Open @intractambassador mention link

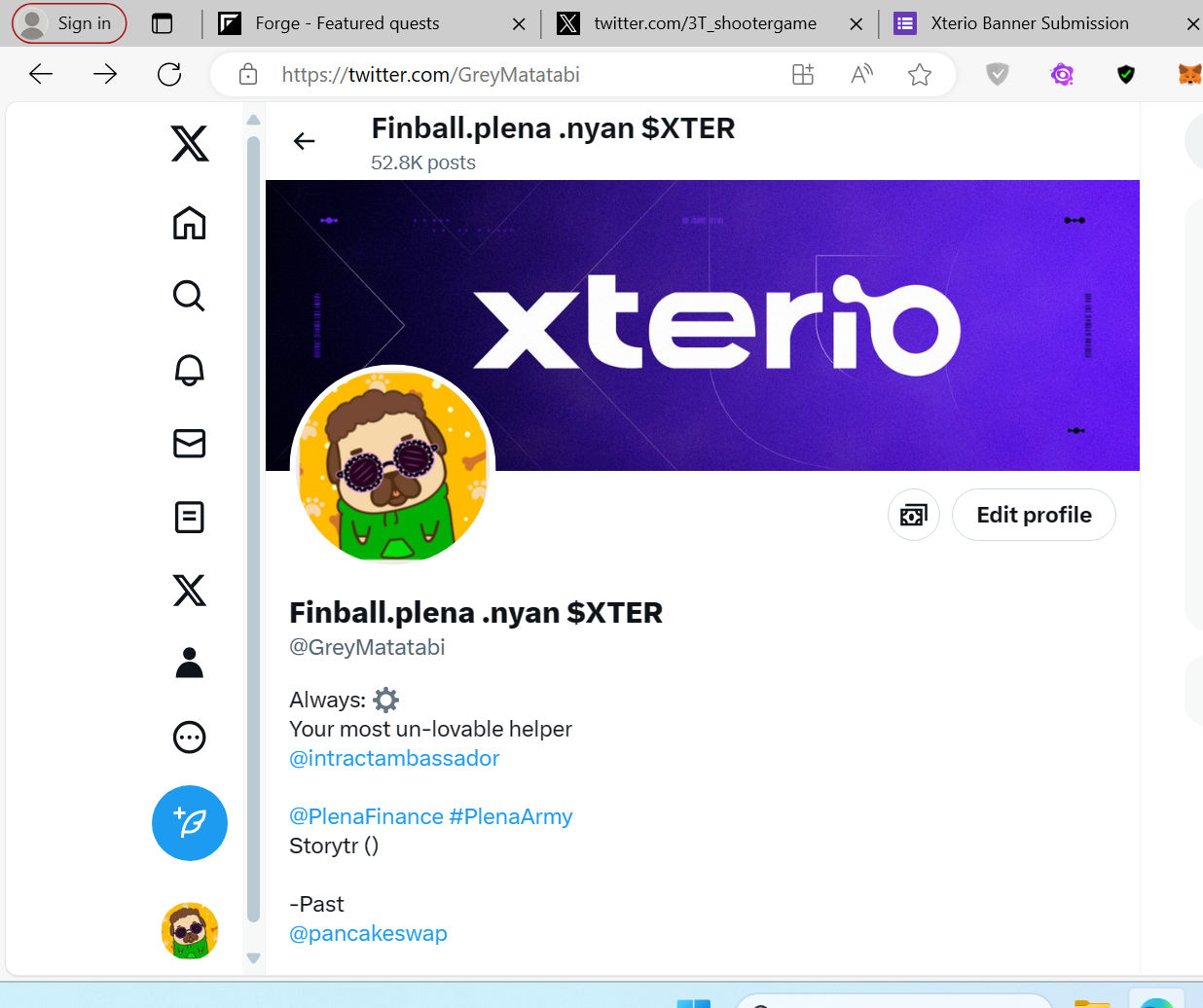(x=394, y=758)
